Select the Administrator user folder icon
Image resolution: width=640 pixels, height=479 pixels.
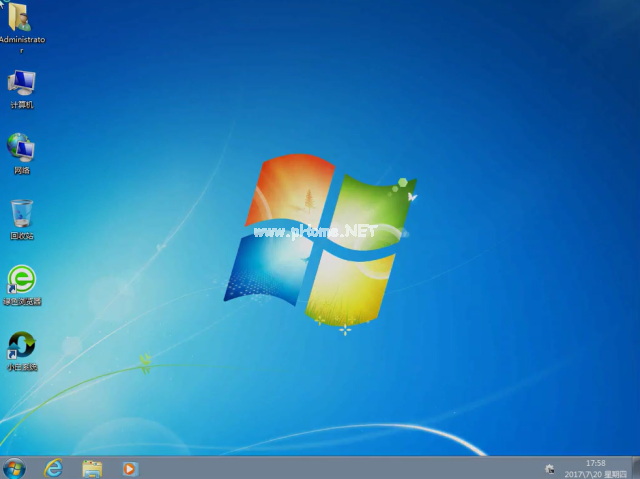tap(19, 17)
